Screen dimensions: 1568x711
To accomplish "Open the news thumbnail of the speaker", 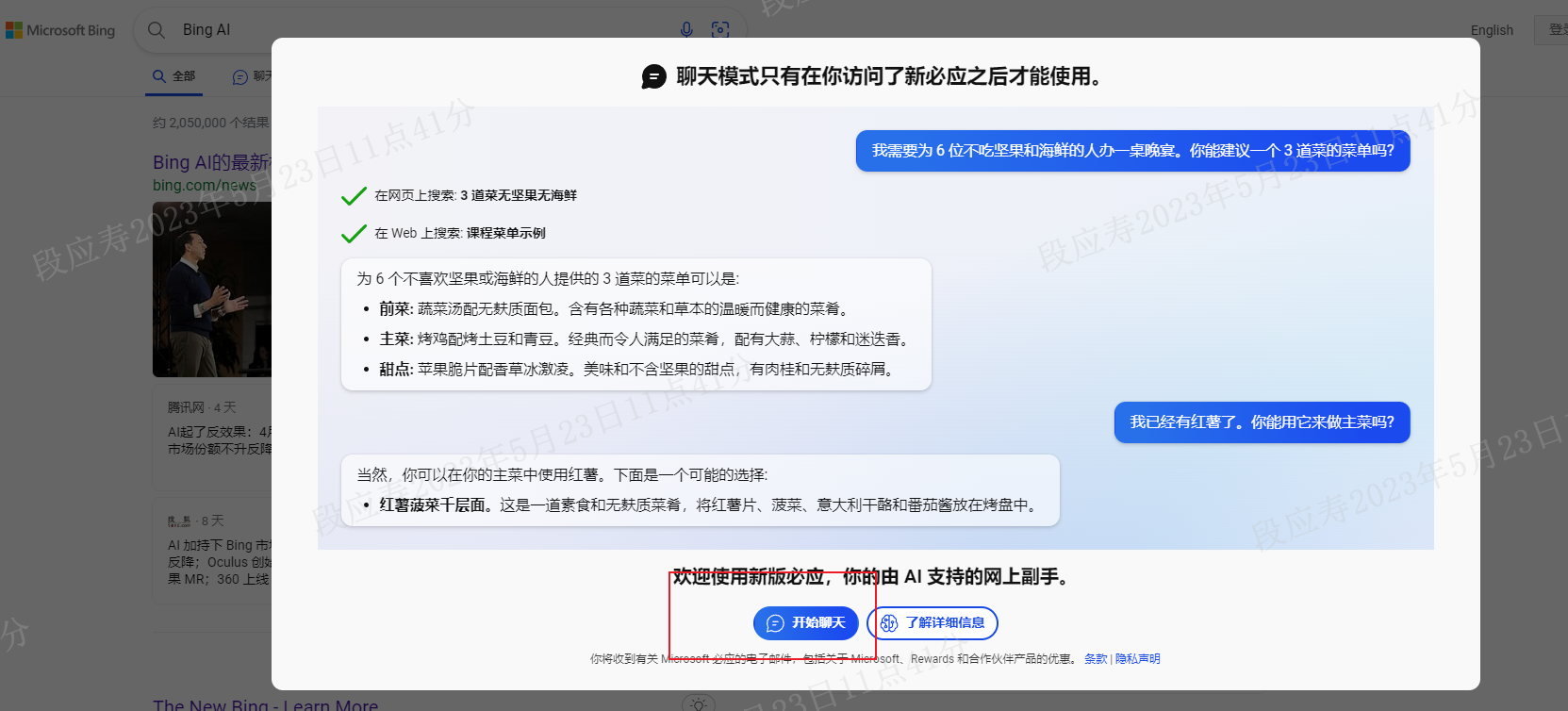I will 212,289.
